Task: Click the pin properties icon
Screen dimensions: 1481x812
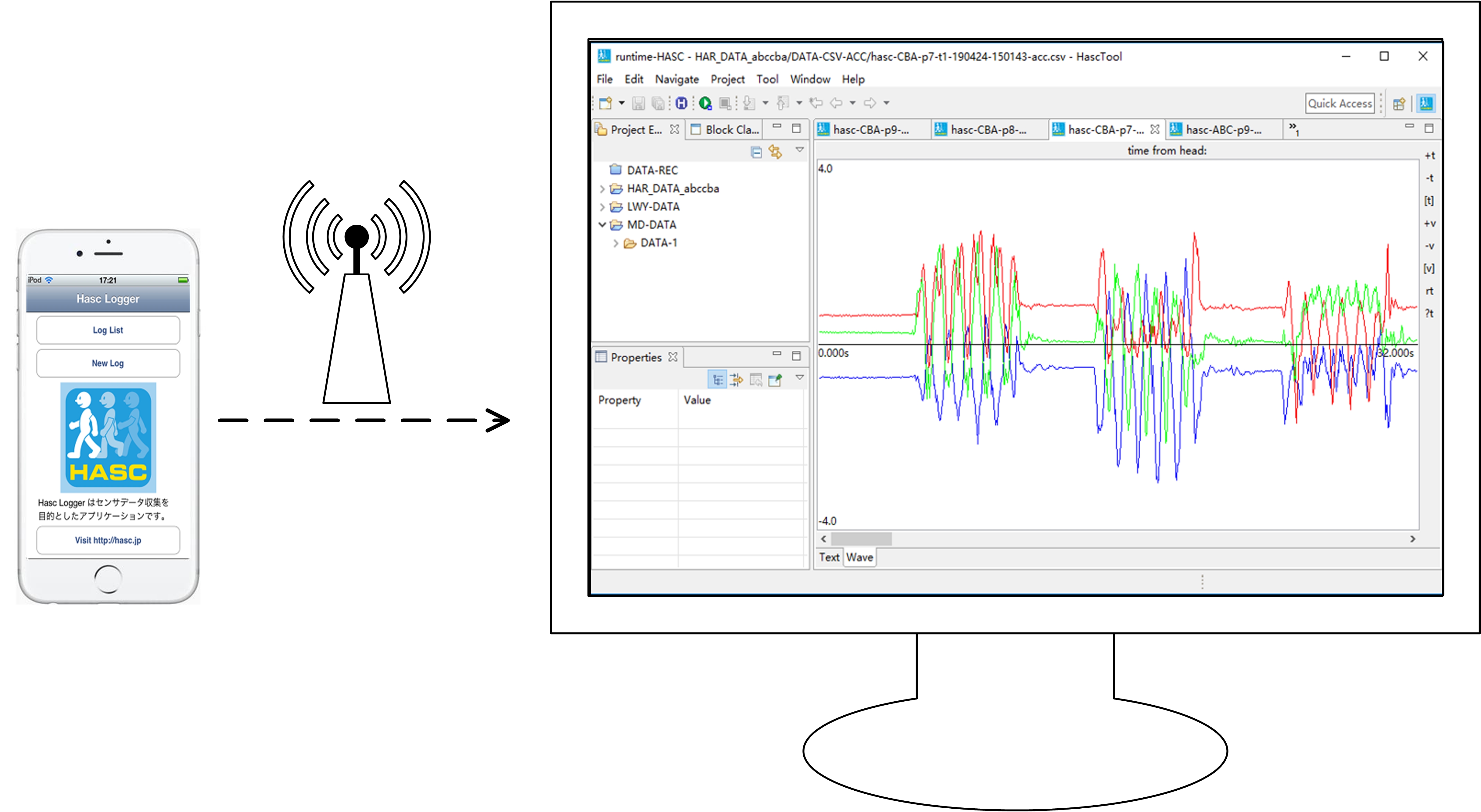Action: [775, 380]
